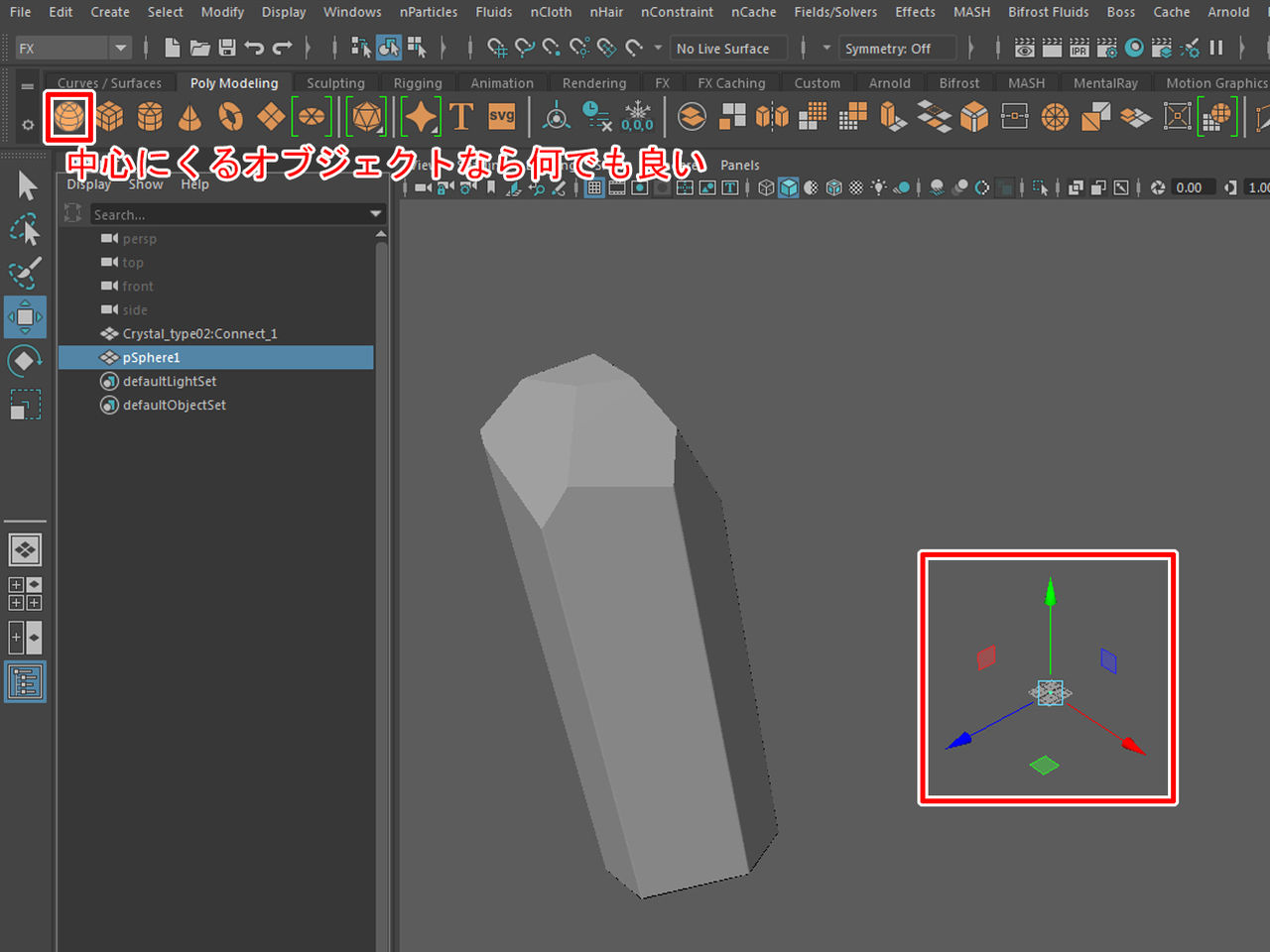1270x952 pixels.
Task: Click the No Live Surface field
Action: pos(728,48)
